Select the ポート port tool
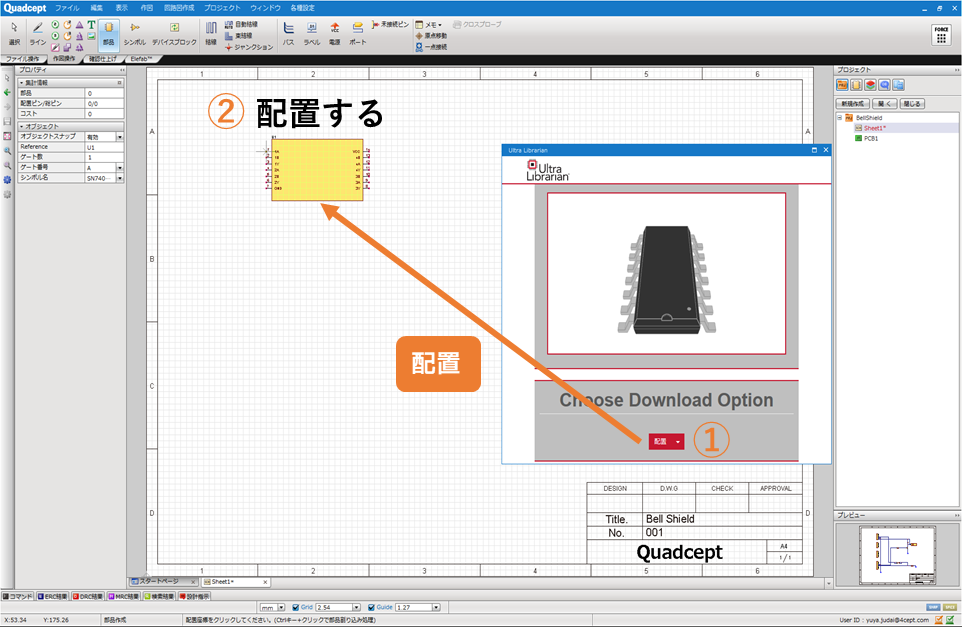Viewport: 962px width, 627px height. tap(358, 34)
